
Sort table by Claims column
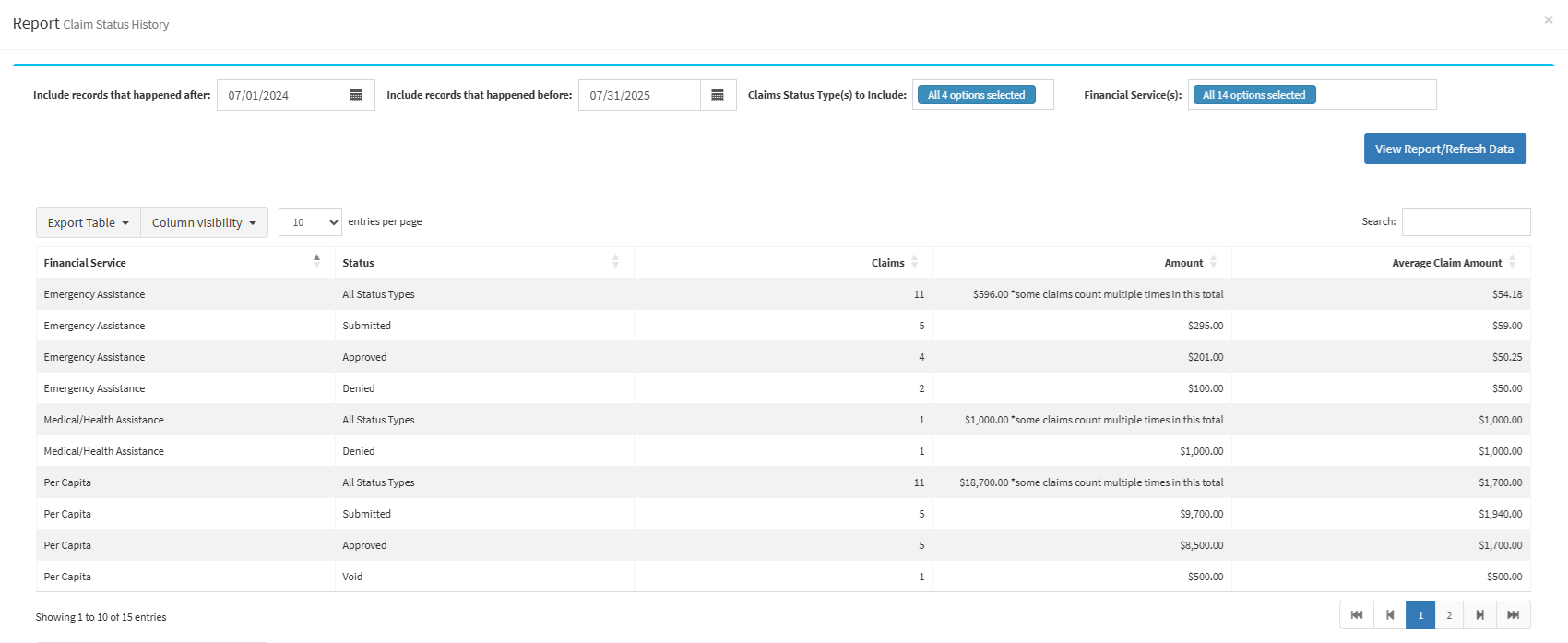tap(888, 263)
